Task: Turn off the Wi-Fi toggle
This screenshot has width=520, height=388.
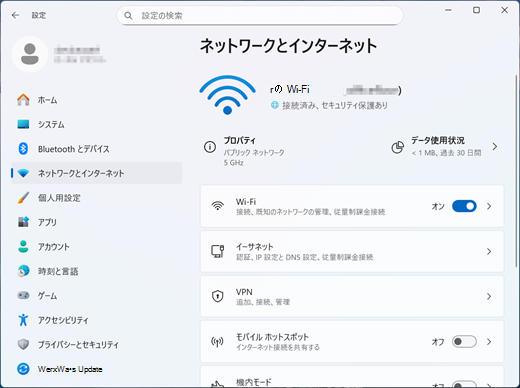Action: click(464, 206)
